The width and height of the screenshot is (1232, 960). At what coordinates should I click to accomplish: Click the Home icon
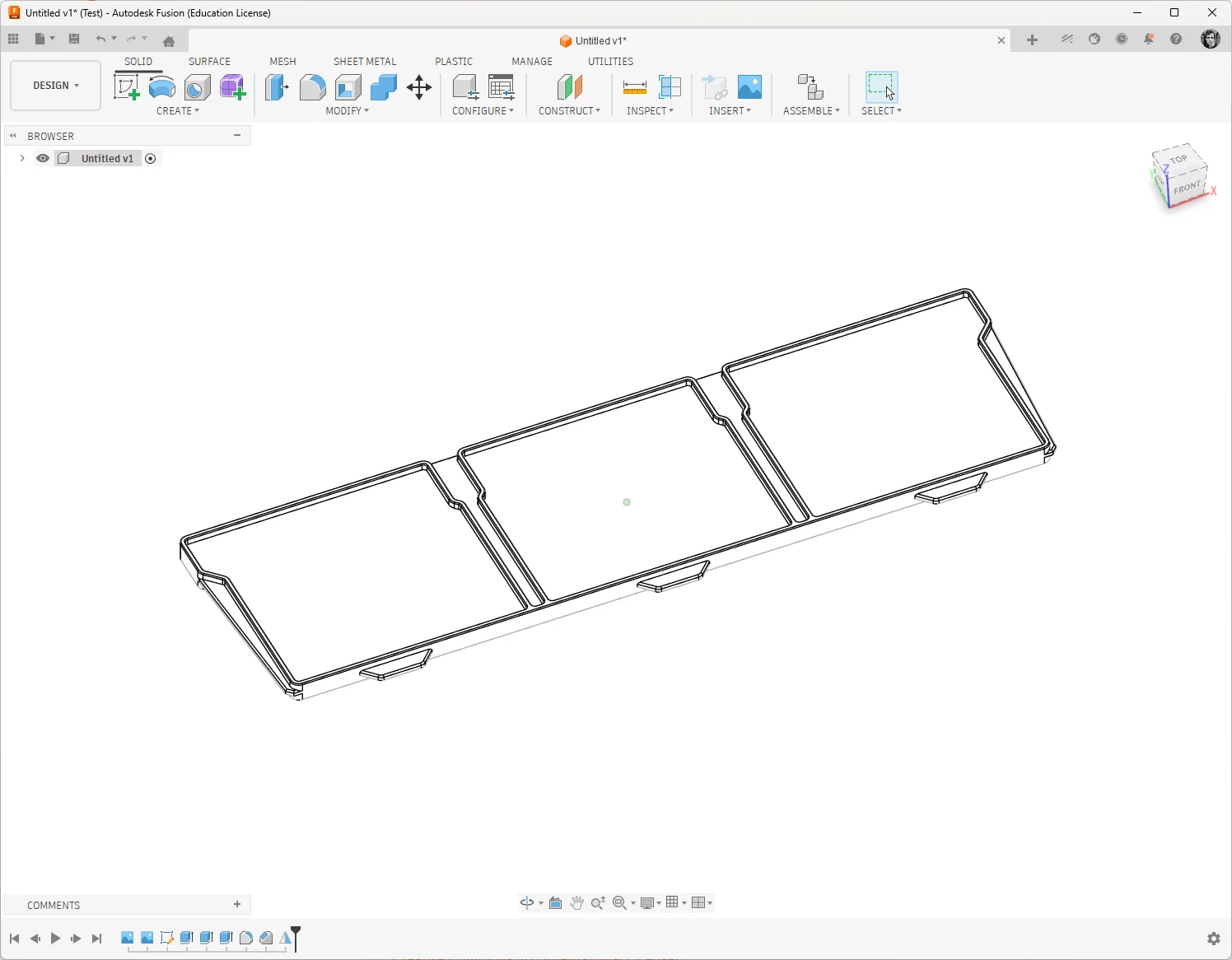(x=169, y=41)
